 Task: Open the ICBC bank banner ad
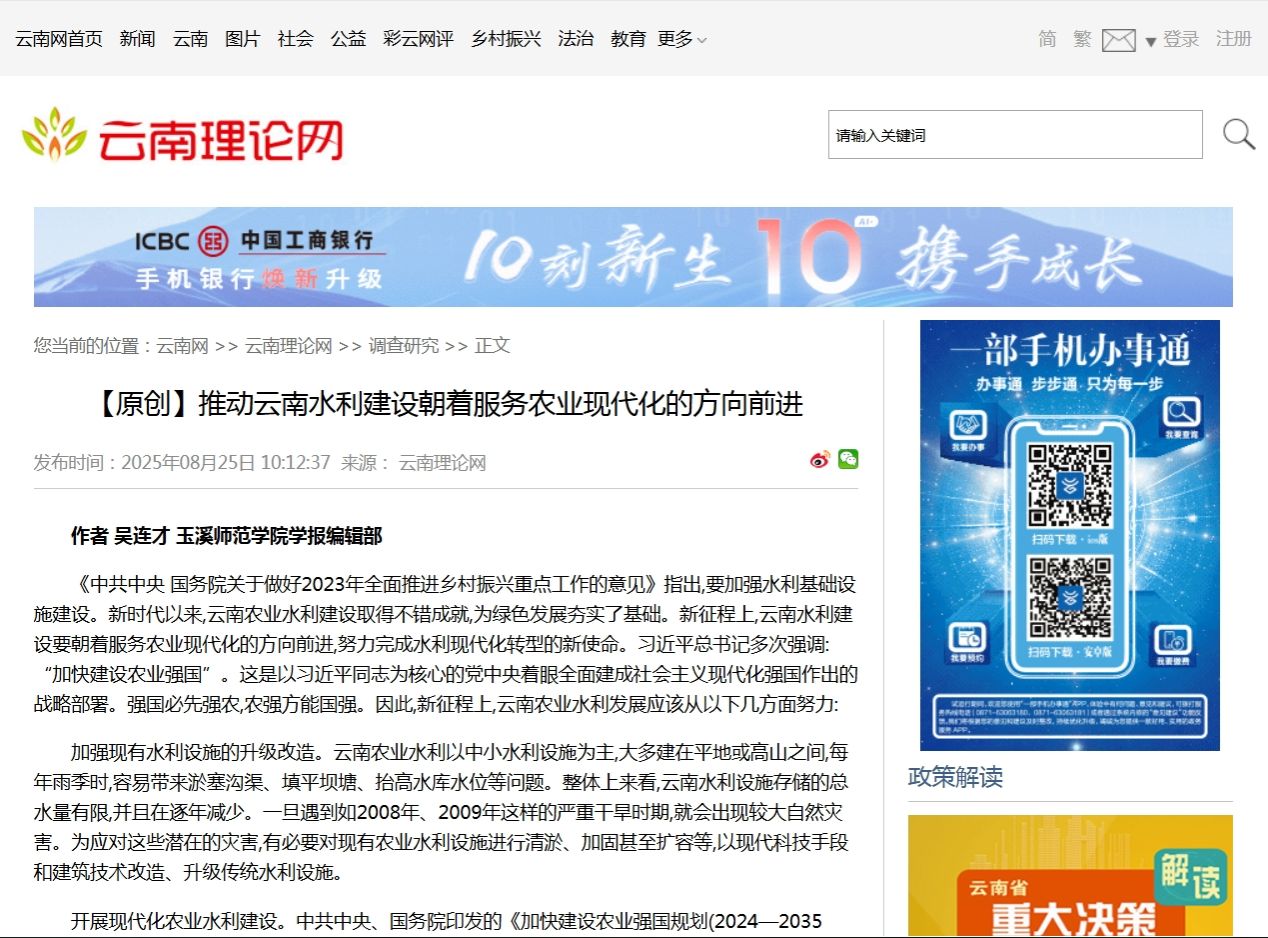pos(633,257)
